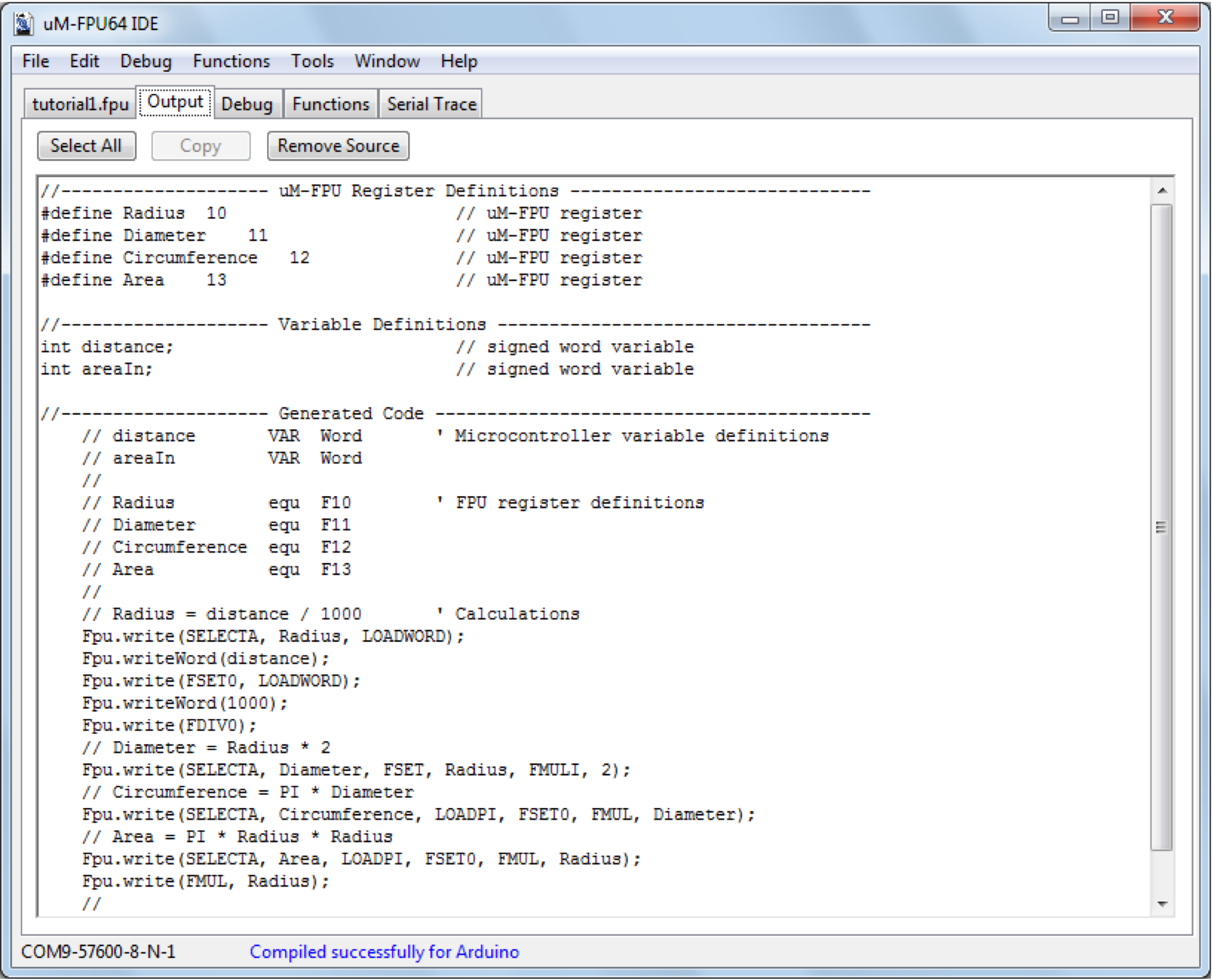Screen dimensions: 1212x980
Task: Click the '// Circumference equ F12' line
Action: 217,547
